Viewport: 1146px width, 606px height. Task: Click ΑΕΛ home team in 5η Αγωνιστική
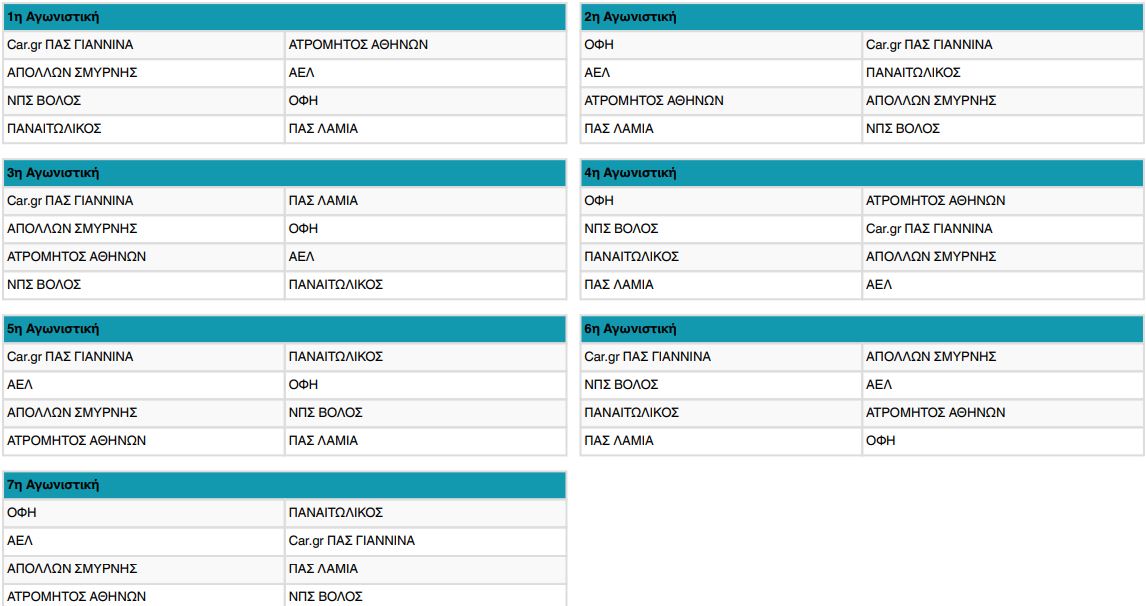pos(20,385)
